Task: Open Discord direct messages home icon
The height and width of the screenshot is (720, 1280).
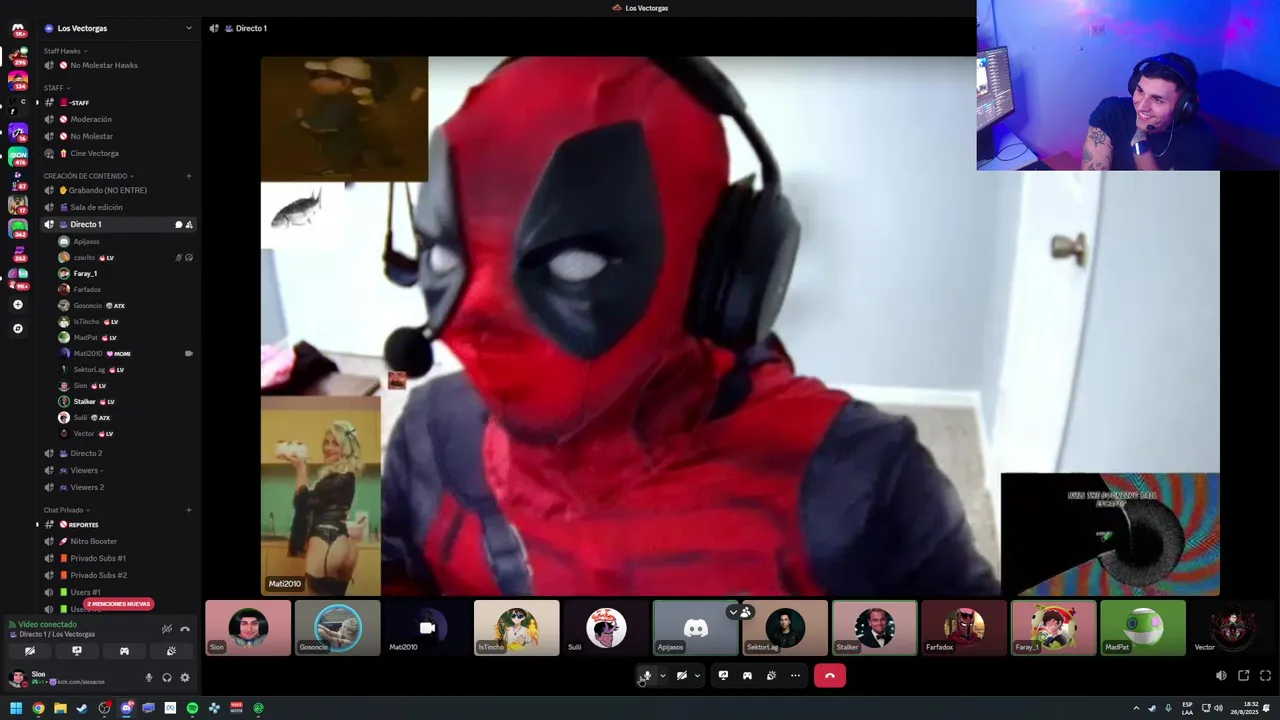Action: (17, 29)
